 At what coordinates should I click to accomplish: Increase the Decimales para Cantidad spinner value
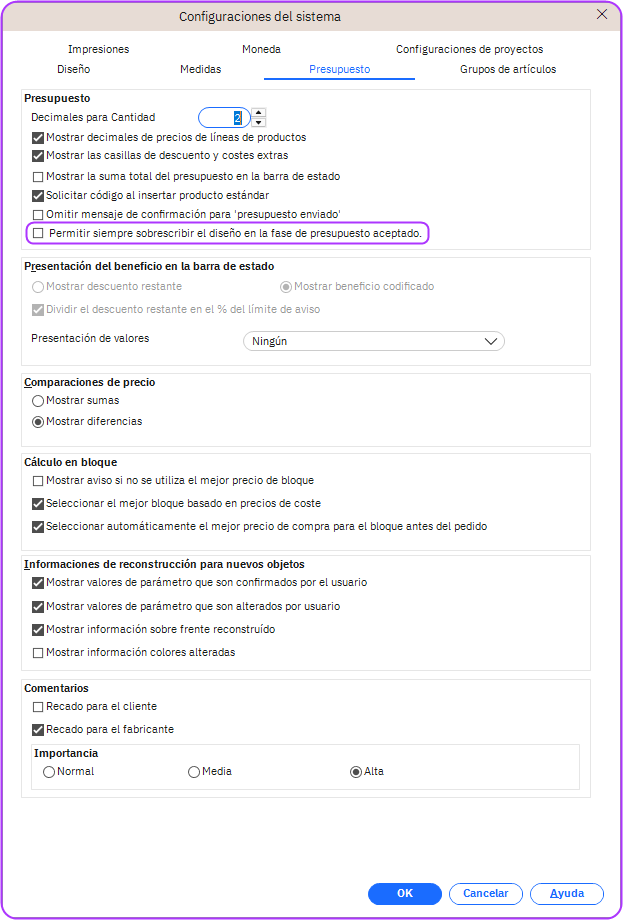pyautogui.click(x=259, y=112)
